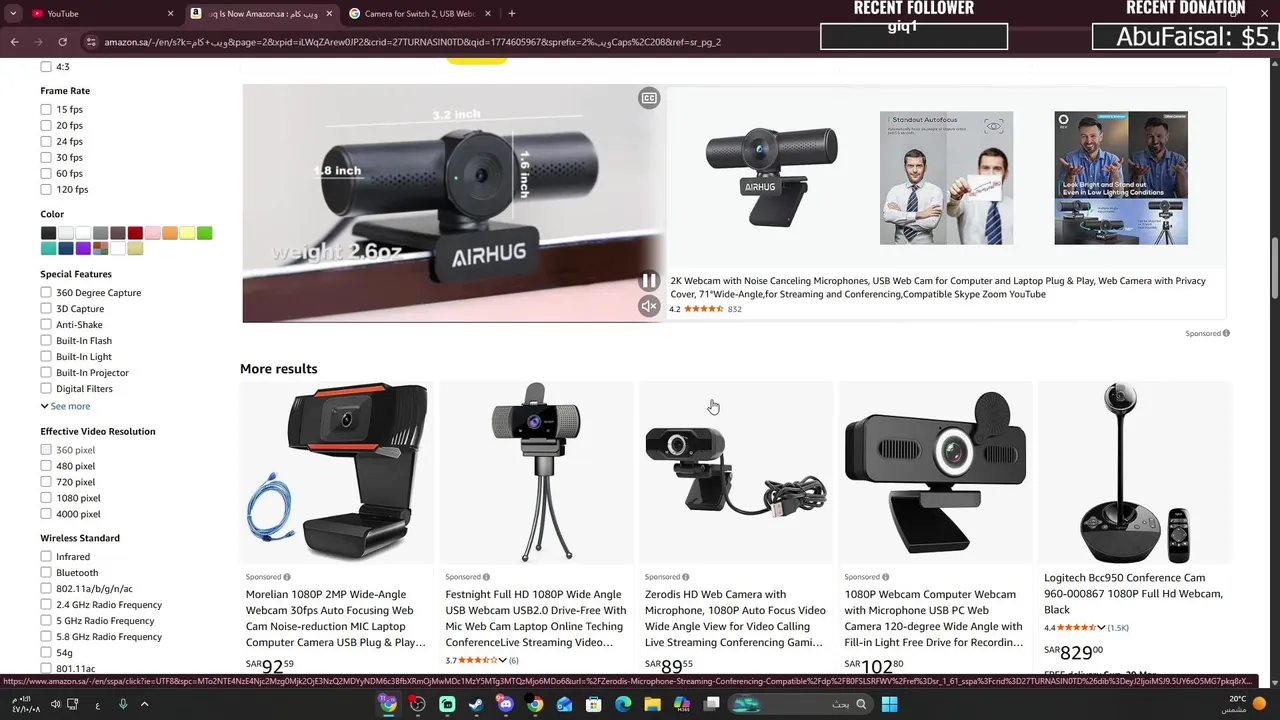The height and width of the screenshot is (720, 1280).
Task: Open the Sponsored info icon under the ad
Action: [1226, 333]
